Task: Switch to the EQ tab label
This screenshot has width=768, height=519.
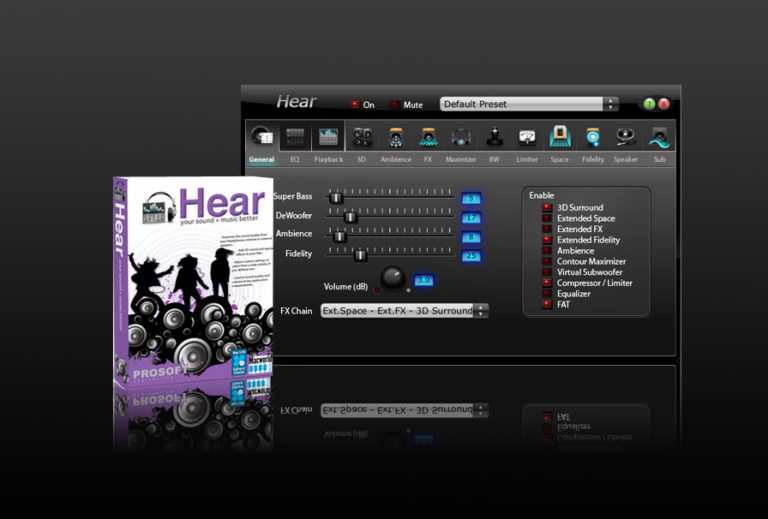Action: 294,159
